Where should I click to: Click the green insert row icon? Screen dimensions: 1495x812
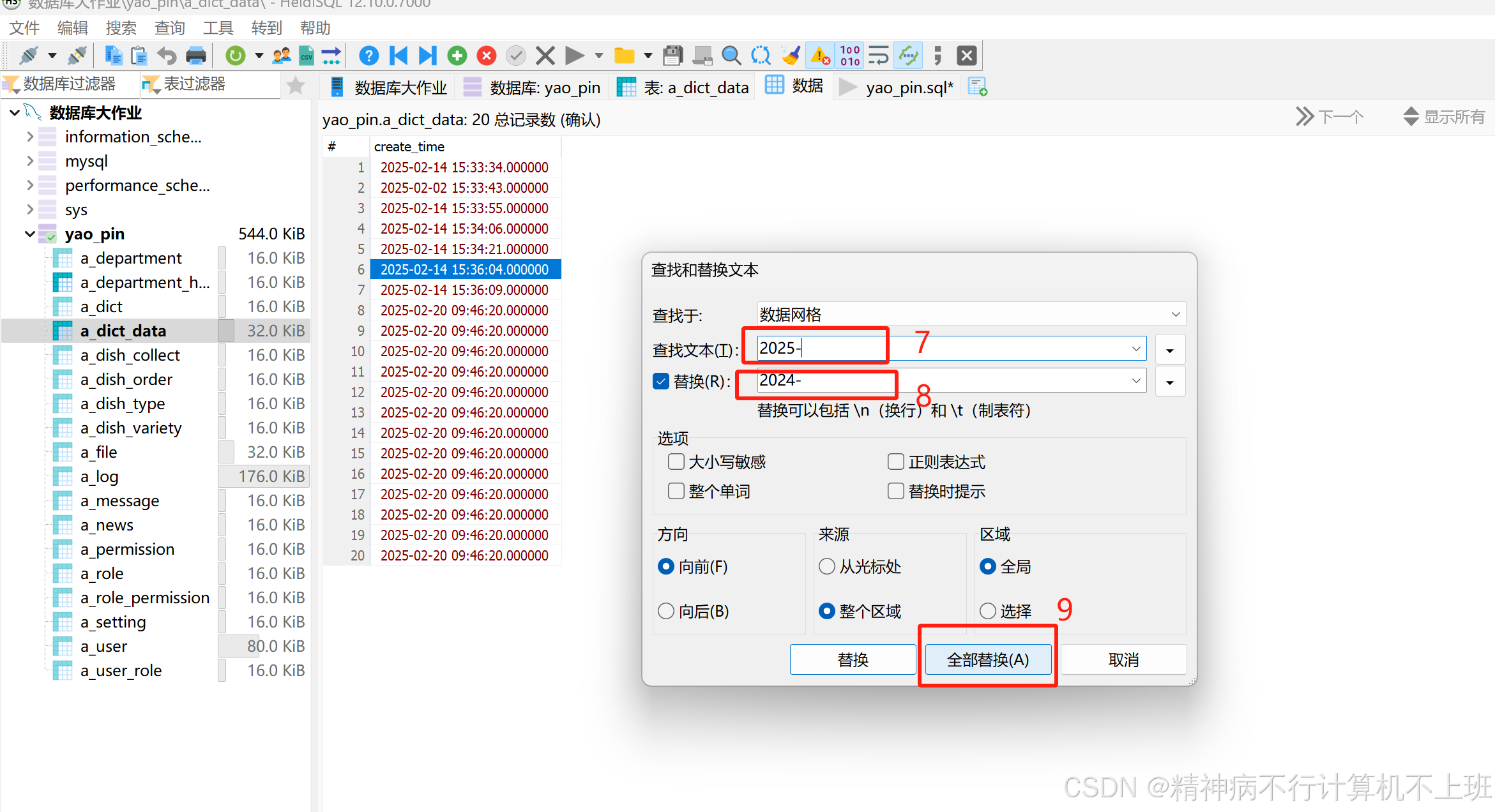click(457, 56)
